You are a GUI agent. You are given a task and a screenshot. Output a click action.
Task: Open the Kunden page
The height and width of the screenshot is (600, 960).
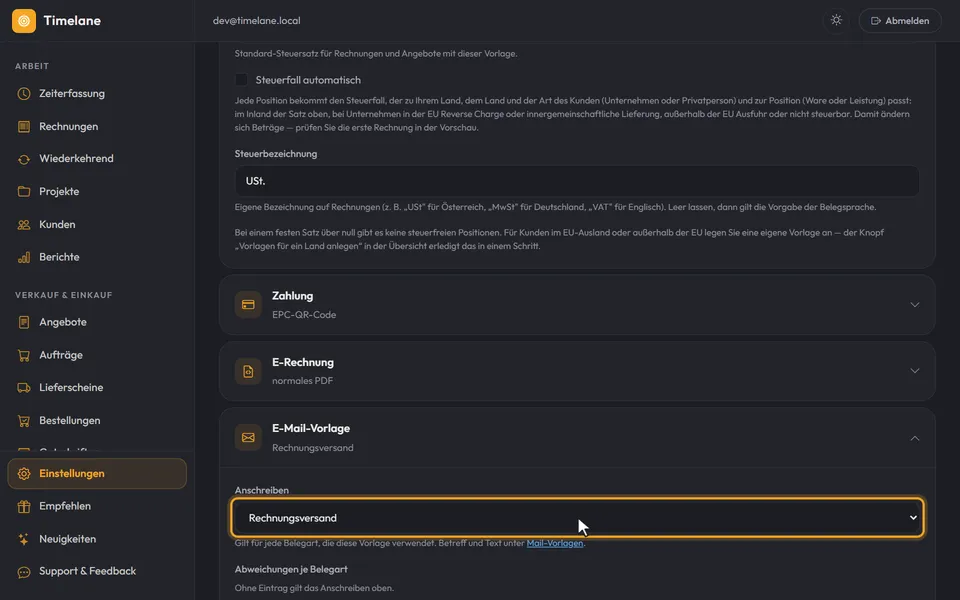[97, 225]
